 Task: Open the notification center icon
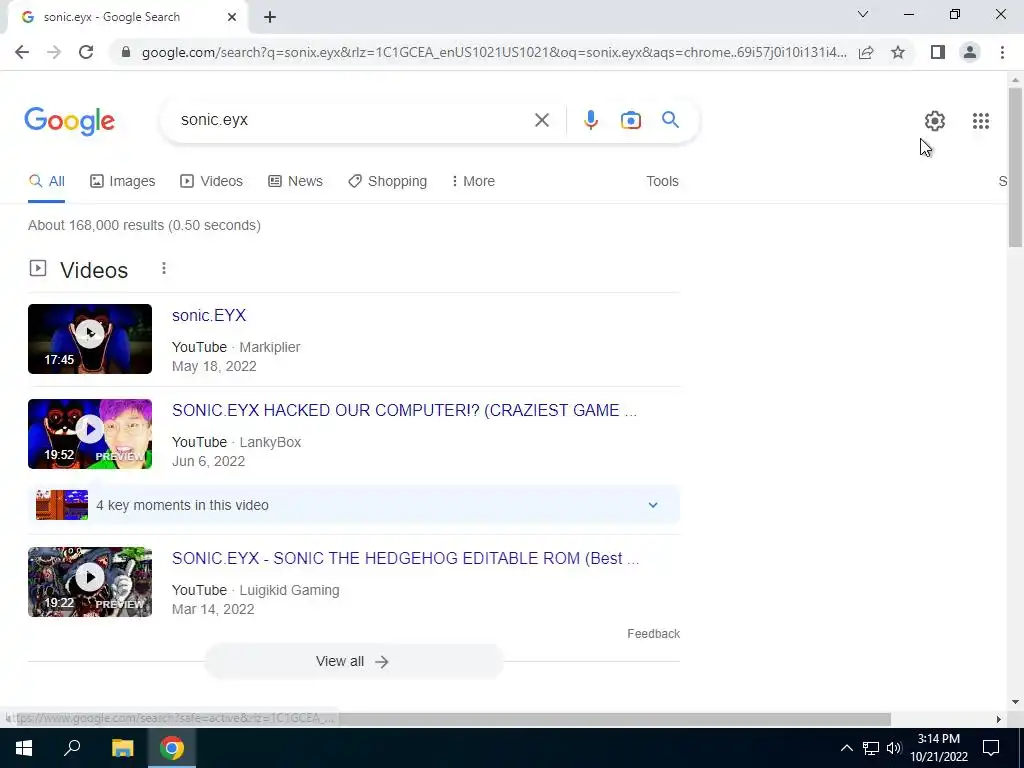991,748
